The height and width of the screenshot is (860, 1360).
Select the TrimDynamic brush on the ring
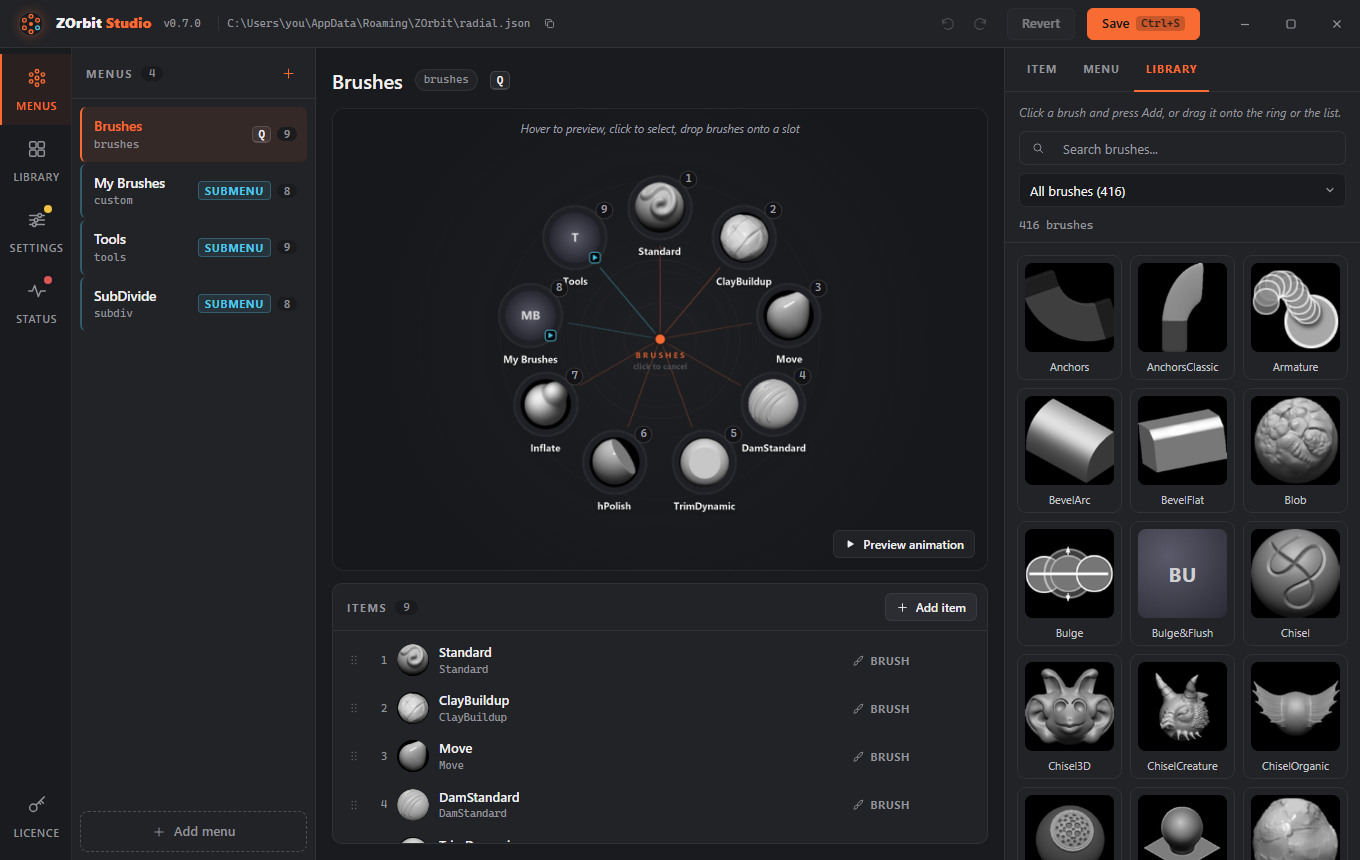704,462
